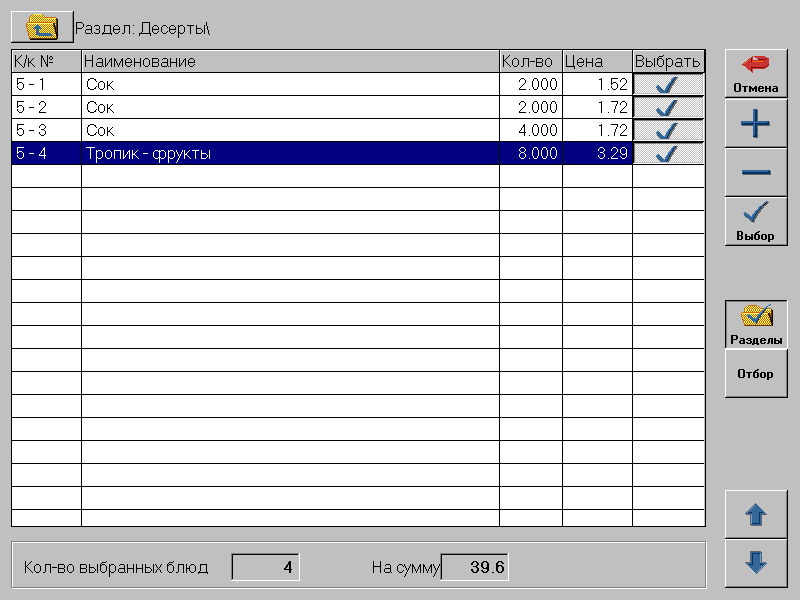Click the quantity 2.000 in row 5 - 1
This screenshot has width=800, height=600.
click(531, 84)
